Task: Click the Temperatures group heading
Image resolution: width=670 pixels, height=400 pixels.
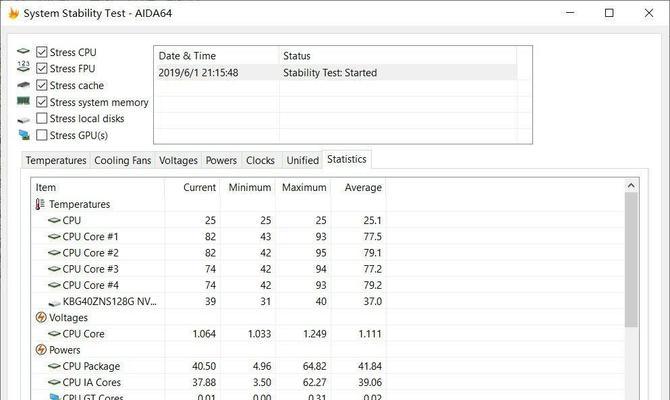Action: coord(79,204)
